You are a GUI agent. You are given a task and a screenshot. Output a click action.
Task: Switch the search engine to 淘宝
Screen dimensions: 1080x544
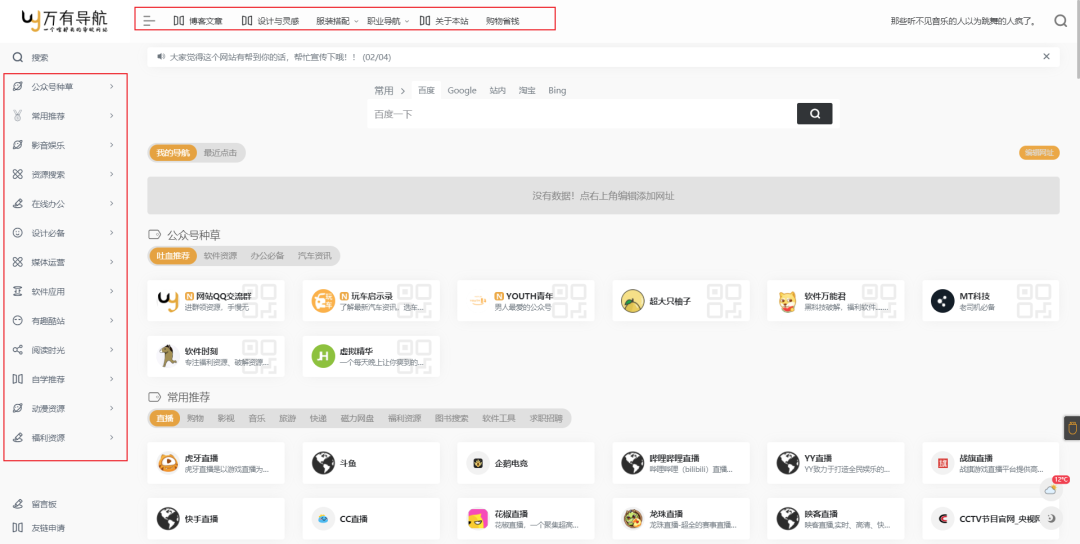pos(527,90)
